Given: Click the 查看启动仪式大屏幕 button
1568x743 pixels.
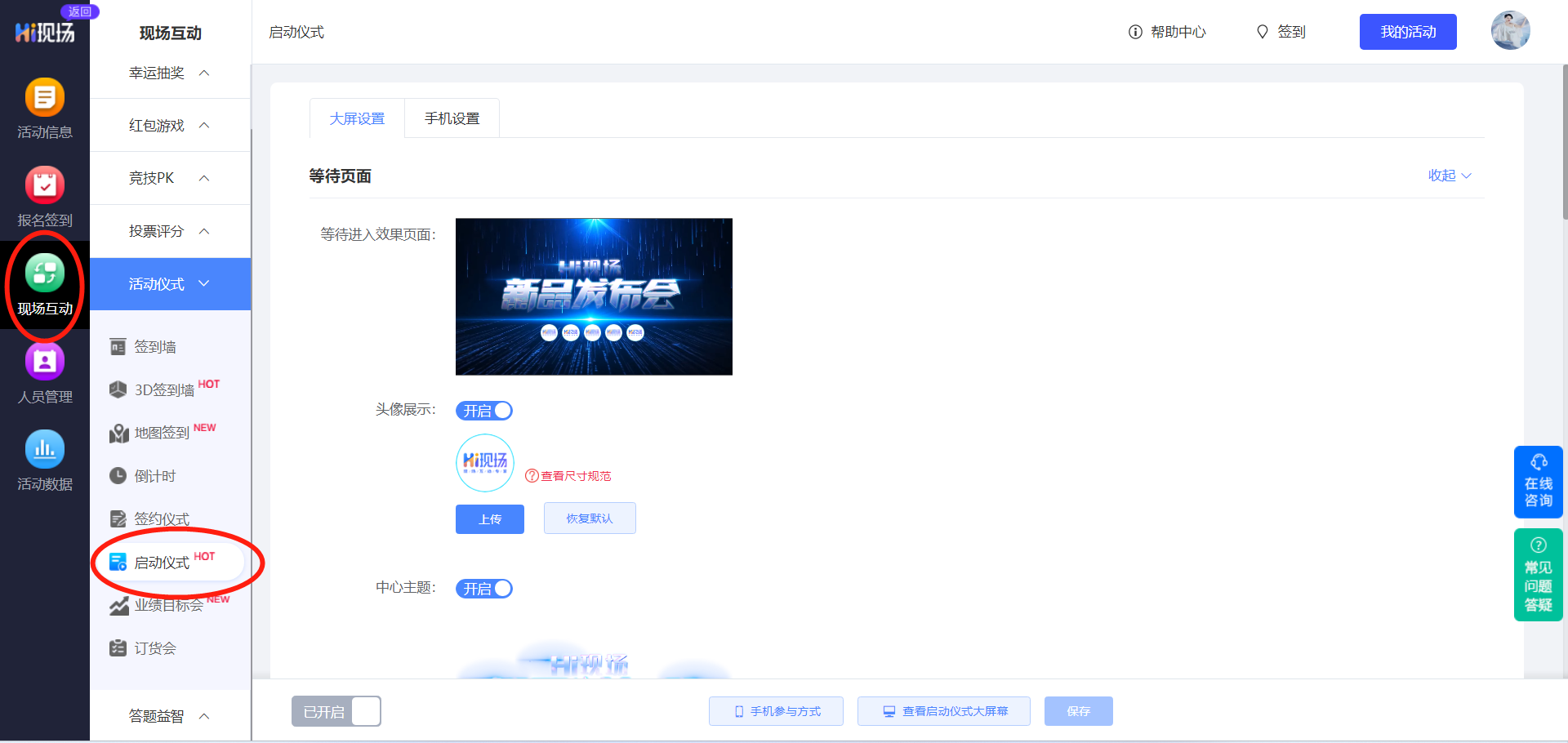Looking at the screenshot, I should [944, 711].
